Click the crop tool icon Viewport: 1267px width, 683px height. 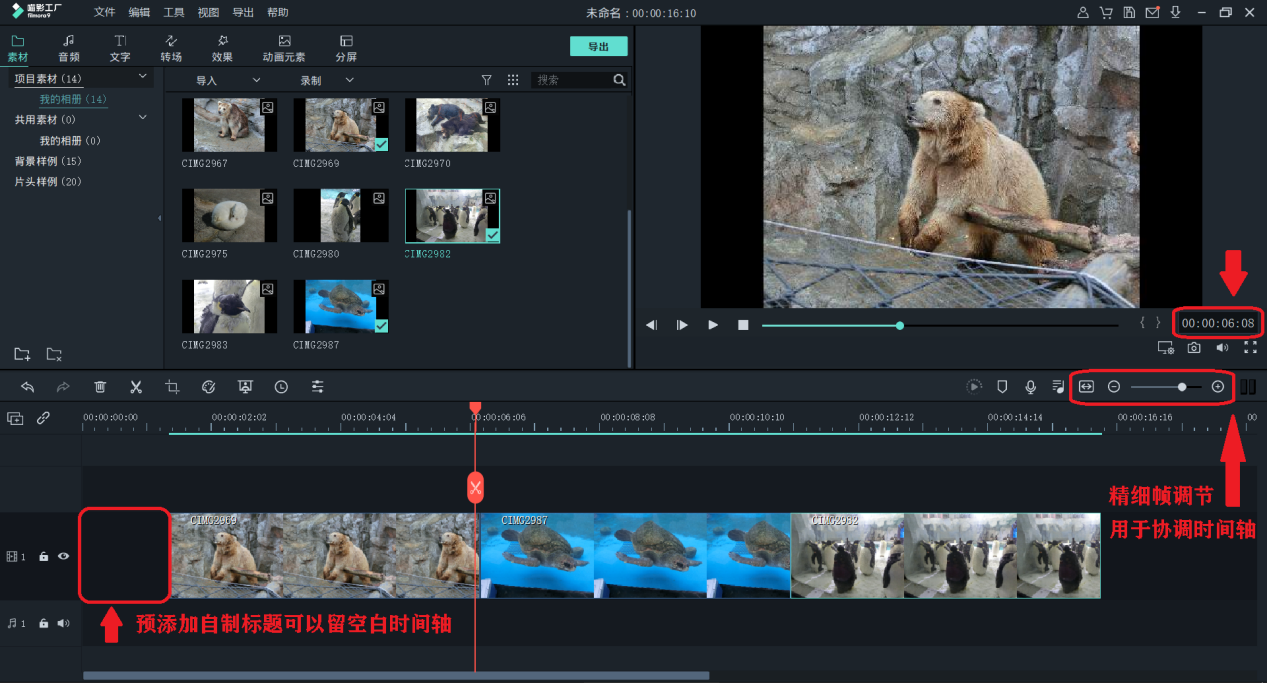(172, 387)
